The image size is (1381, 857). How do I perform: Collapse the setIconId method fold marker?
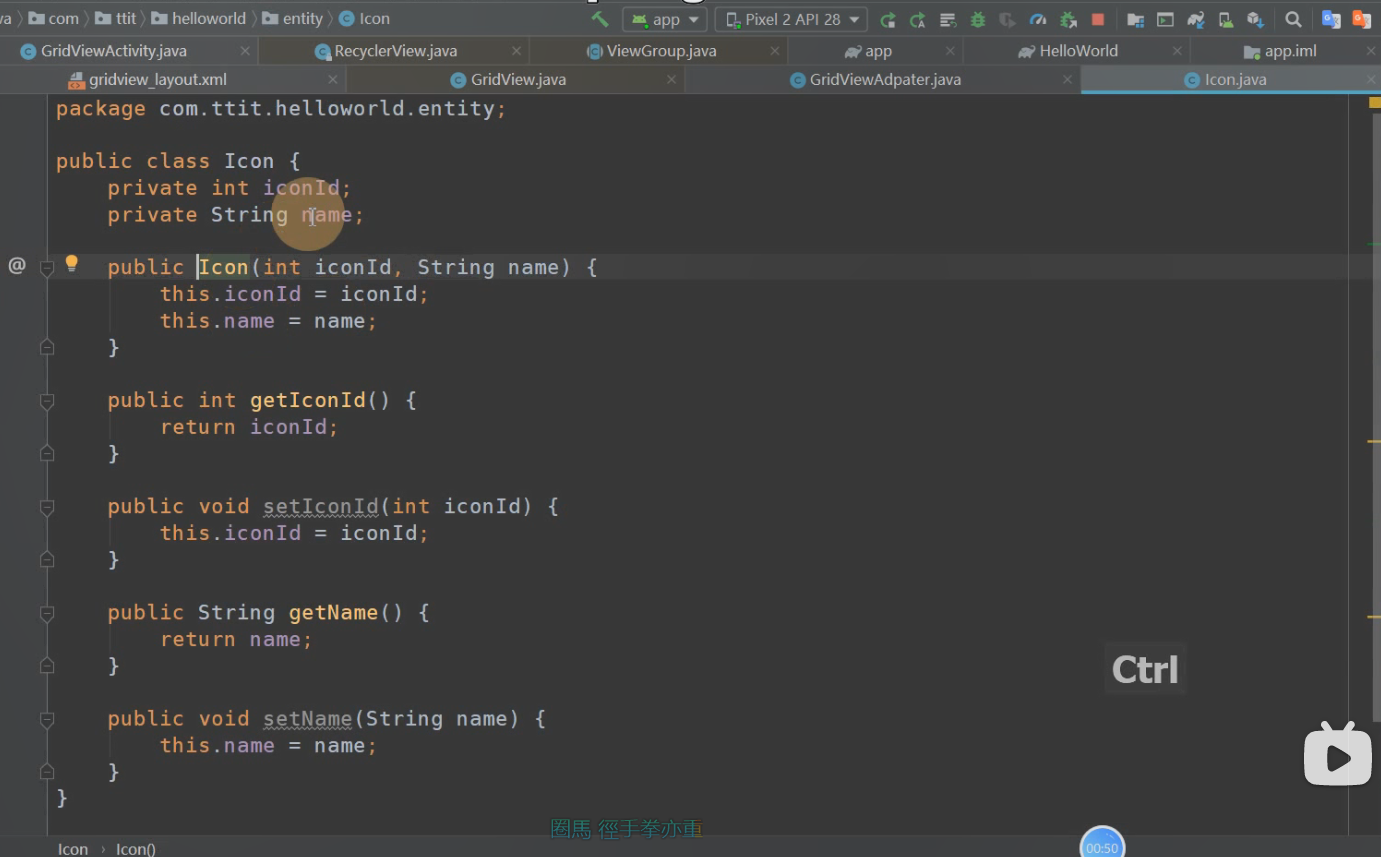tap(47, 507)
